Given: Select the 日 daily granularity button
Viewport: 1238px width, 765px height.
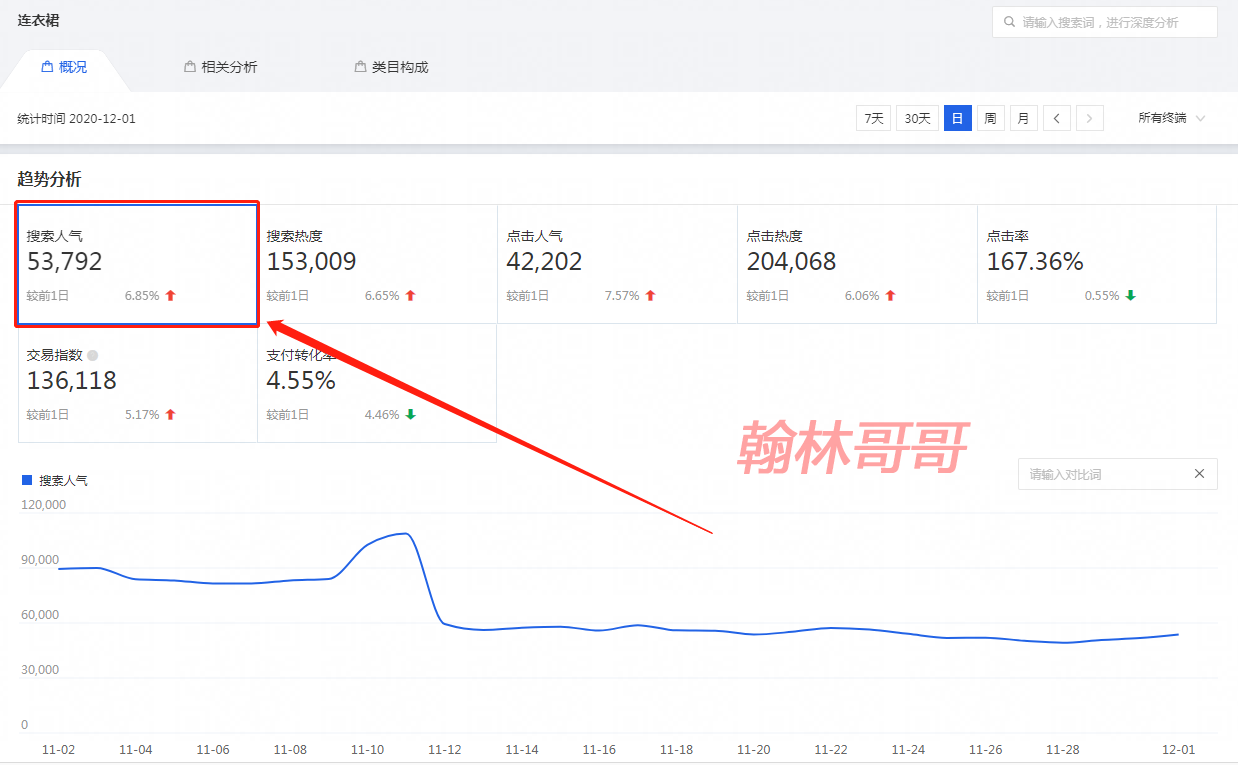Looking at the screenshot, I should [958, 118].
